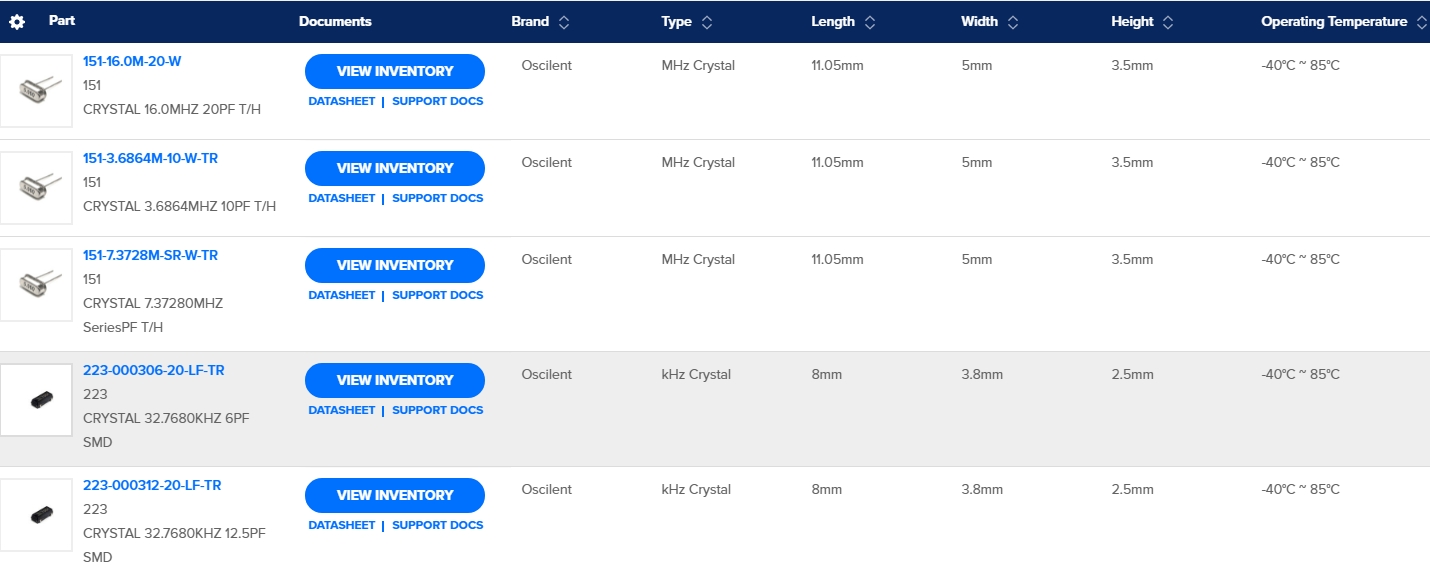This screenshot has height=571, width=1430.
Task: Open part link 151-16.0M-20-W
Action: pos(132,61)
